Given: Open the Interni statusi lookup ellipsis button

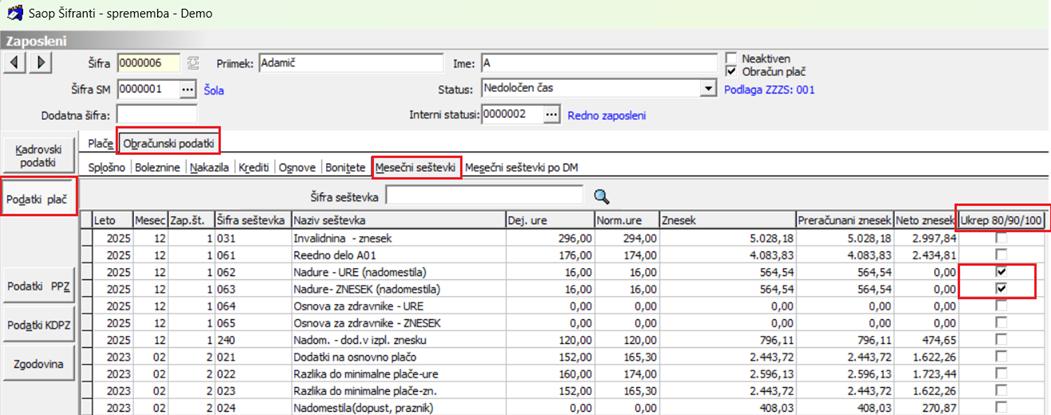Looking at the screenshot, I should (551, 115).
